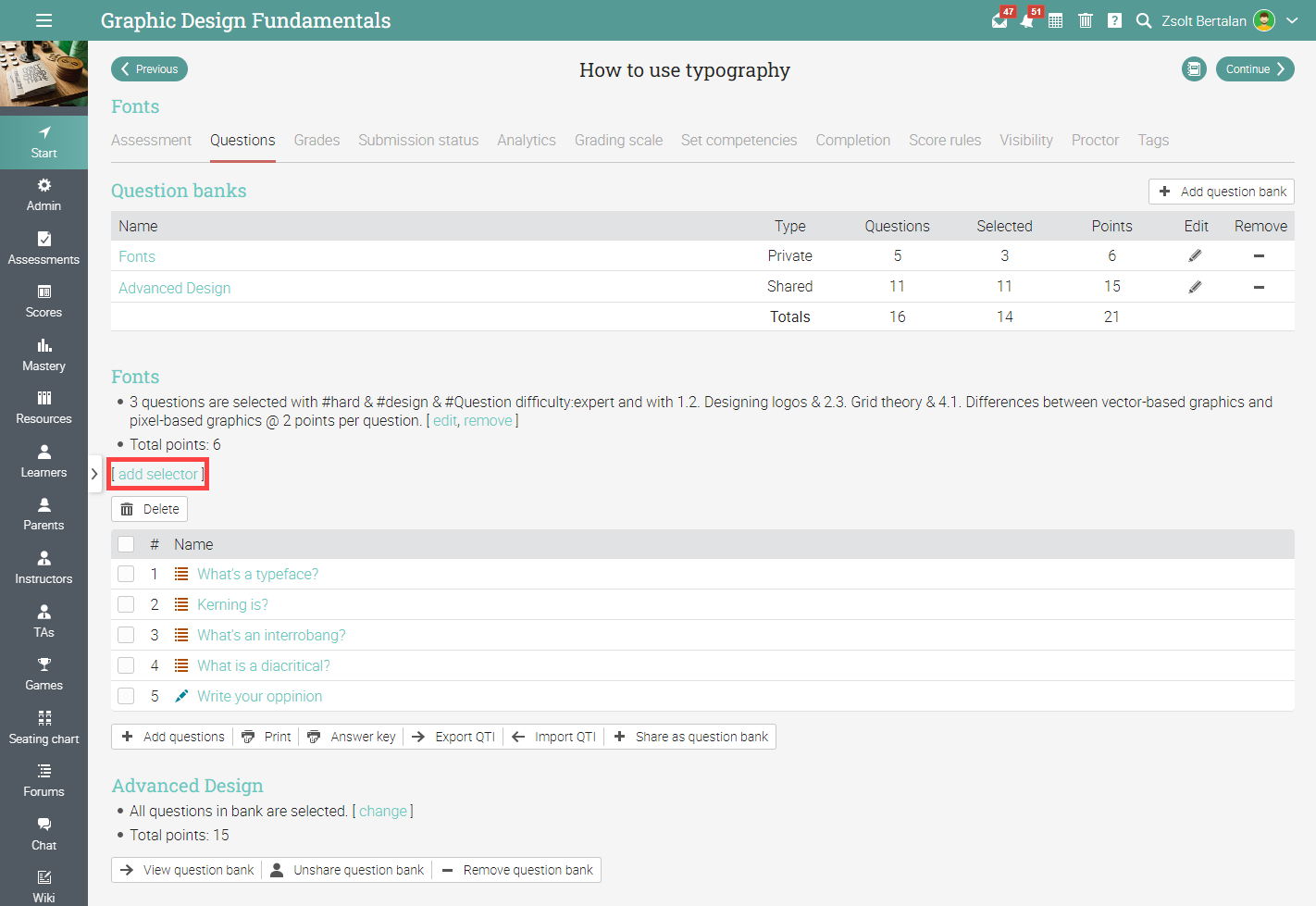Open the trash icon in header

pyautogui.click(x=1086, y=20)
